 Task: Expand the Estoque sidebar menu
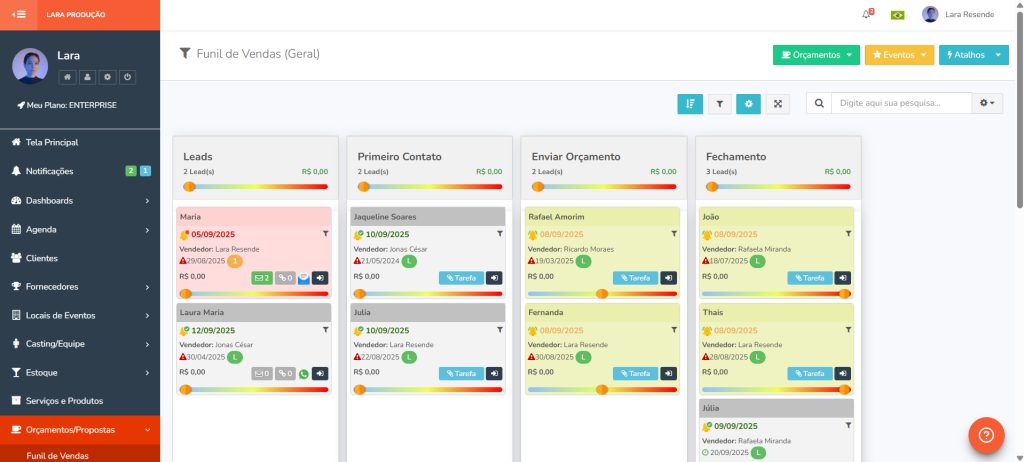coord(80,372)
